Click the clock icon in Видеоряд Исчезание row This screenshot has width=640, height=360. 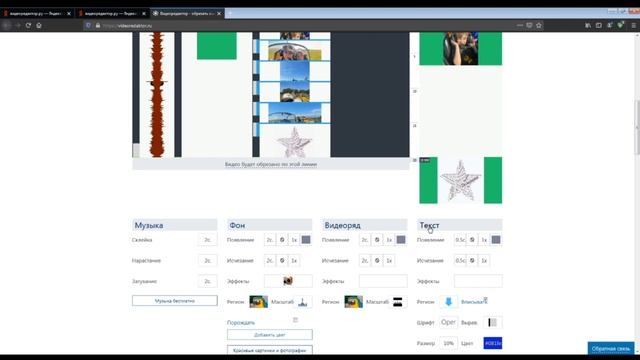pyautogui.click(x=377, y=260)
